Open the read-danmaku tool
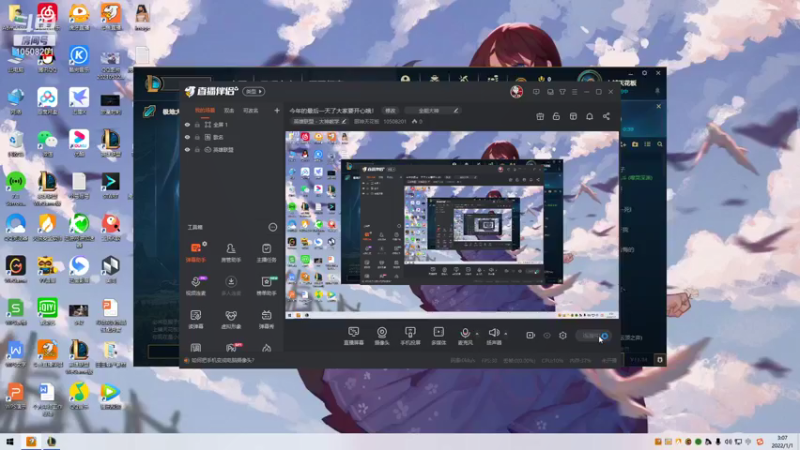800x450 pixels. [x=196, y=319]
